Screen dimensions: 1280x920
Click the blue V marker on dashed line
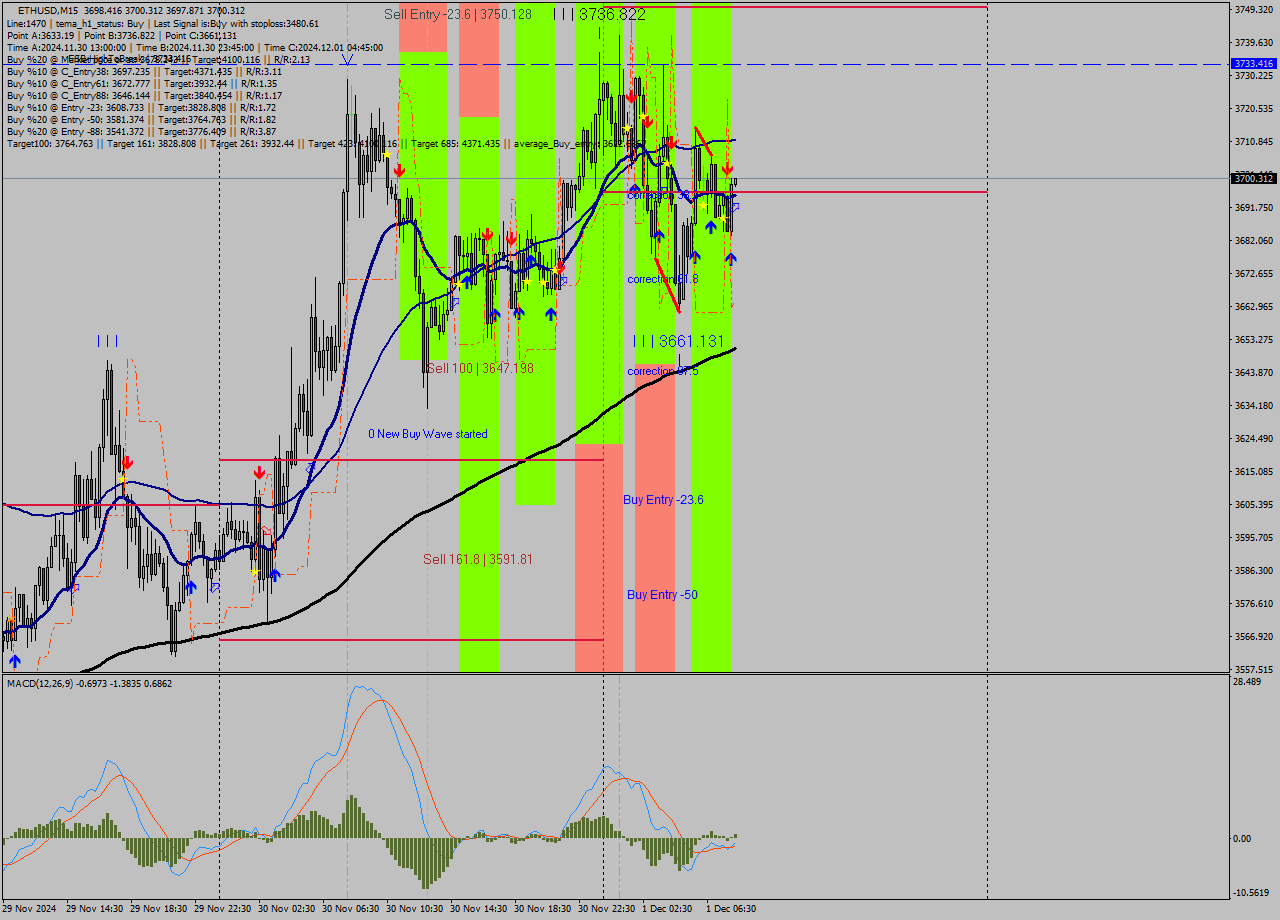point(347,59)
